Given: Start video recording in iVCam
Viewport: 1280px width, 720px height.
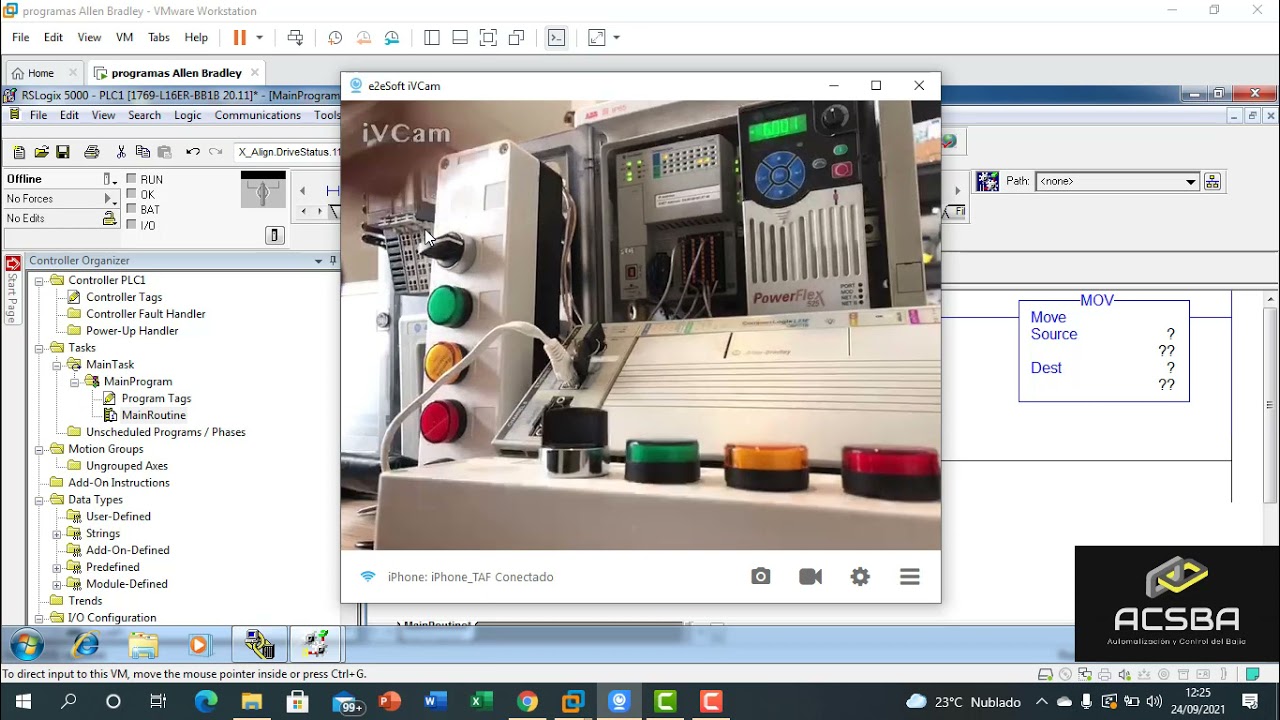Looking at the screenshot, I should coord(810,576).
